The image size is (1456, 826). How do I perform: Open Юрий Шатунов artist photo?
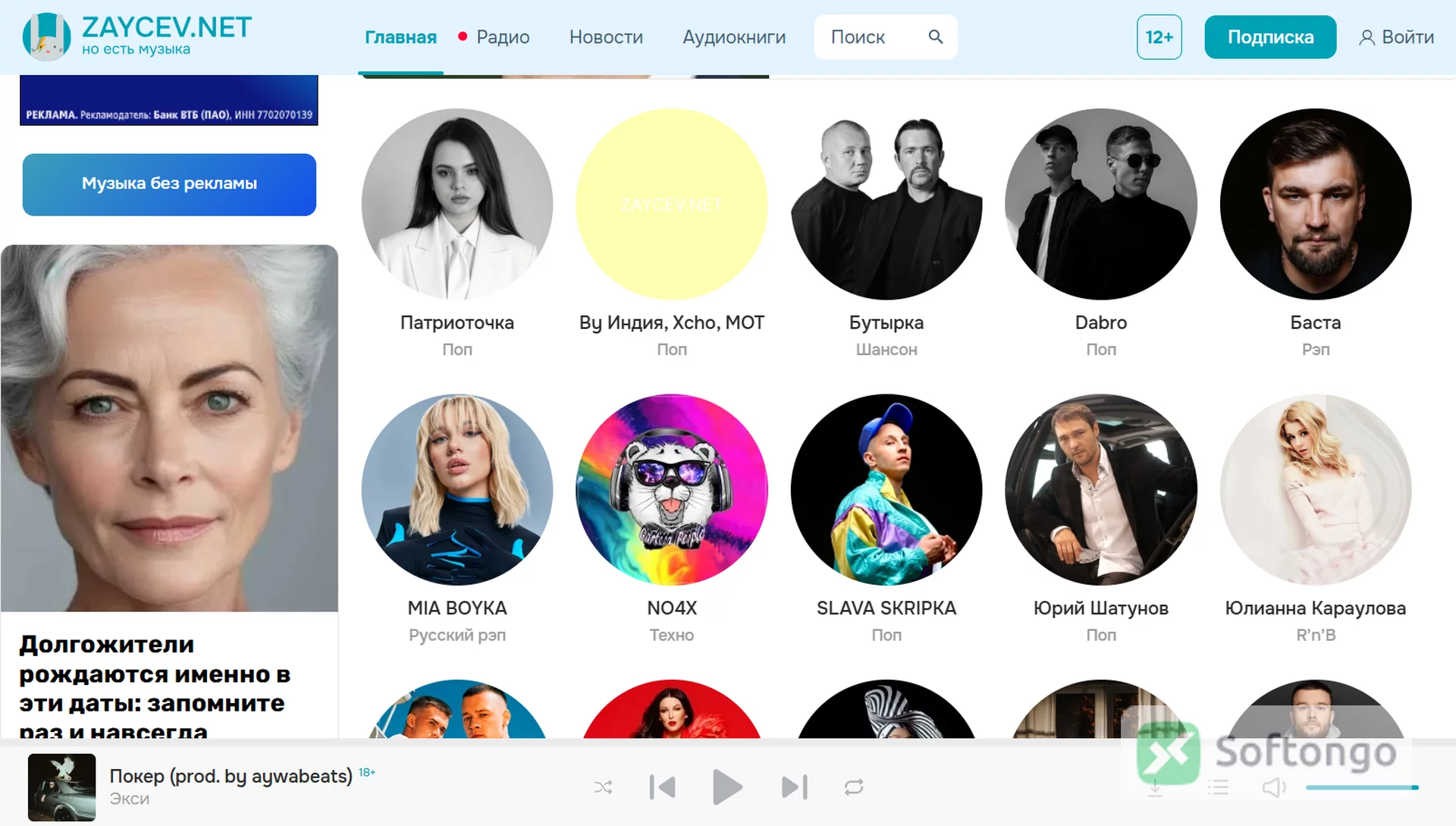pyautogui.click(x=1101, y=489)
